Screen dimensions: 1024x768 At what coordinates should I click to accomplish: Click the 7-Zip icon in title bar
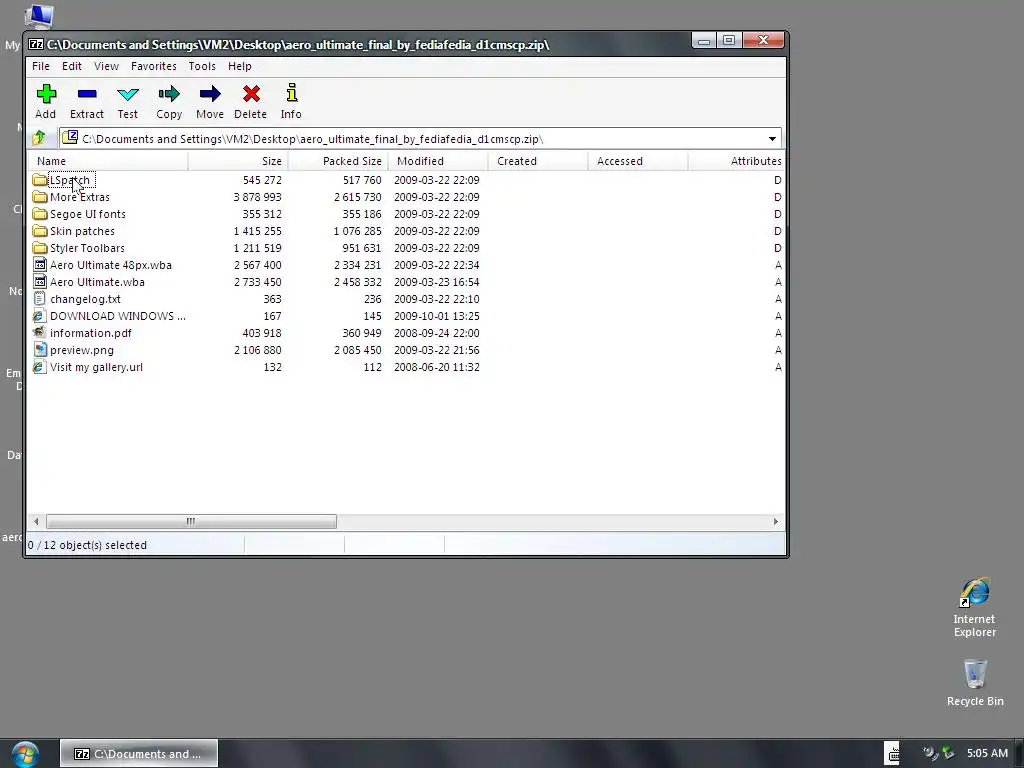point(36,44)
